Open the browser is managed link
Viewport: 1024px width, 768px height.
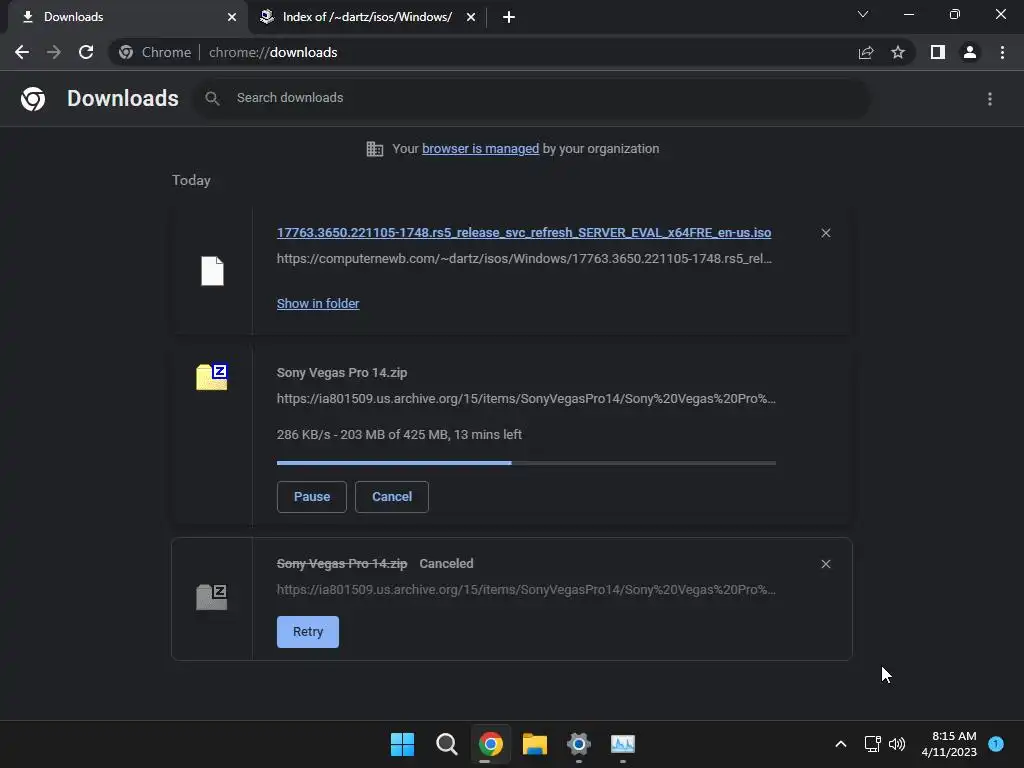coord(480,149)
